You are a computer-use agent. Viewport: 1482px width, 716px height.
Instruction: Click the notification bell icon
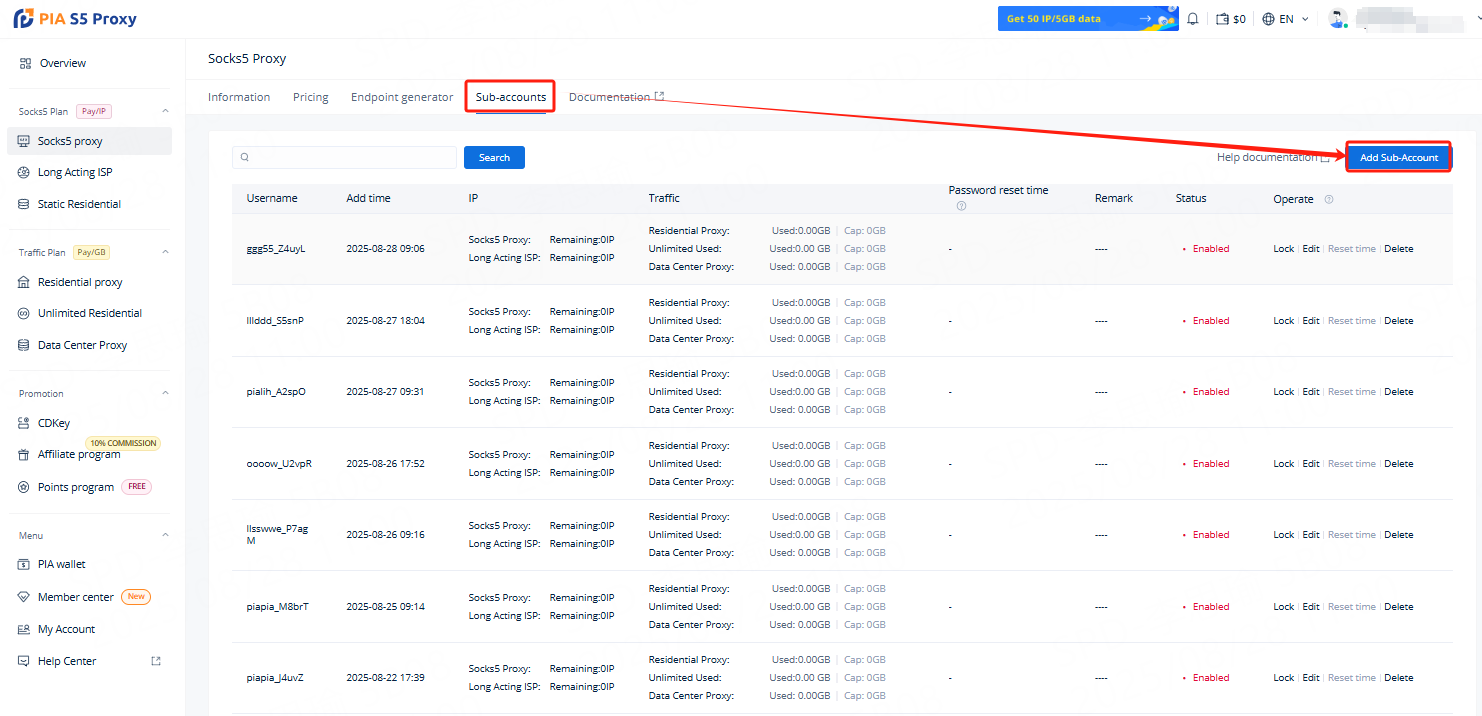pos(1192,19)
